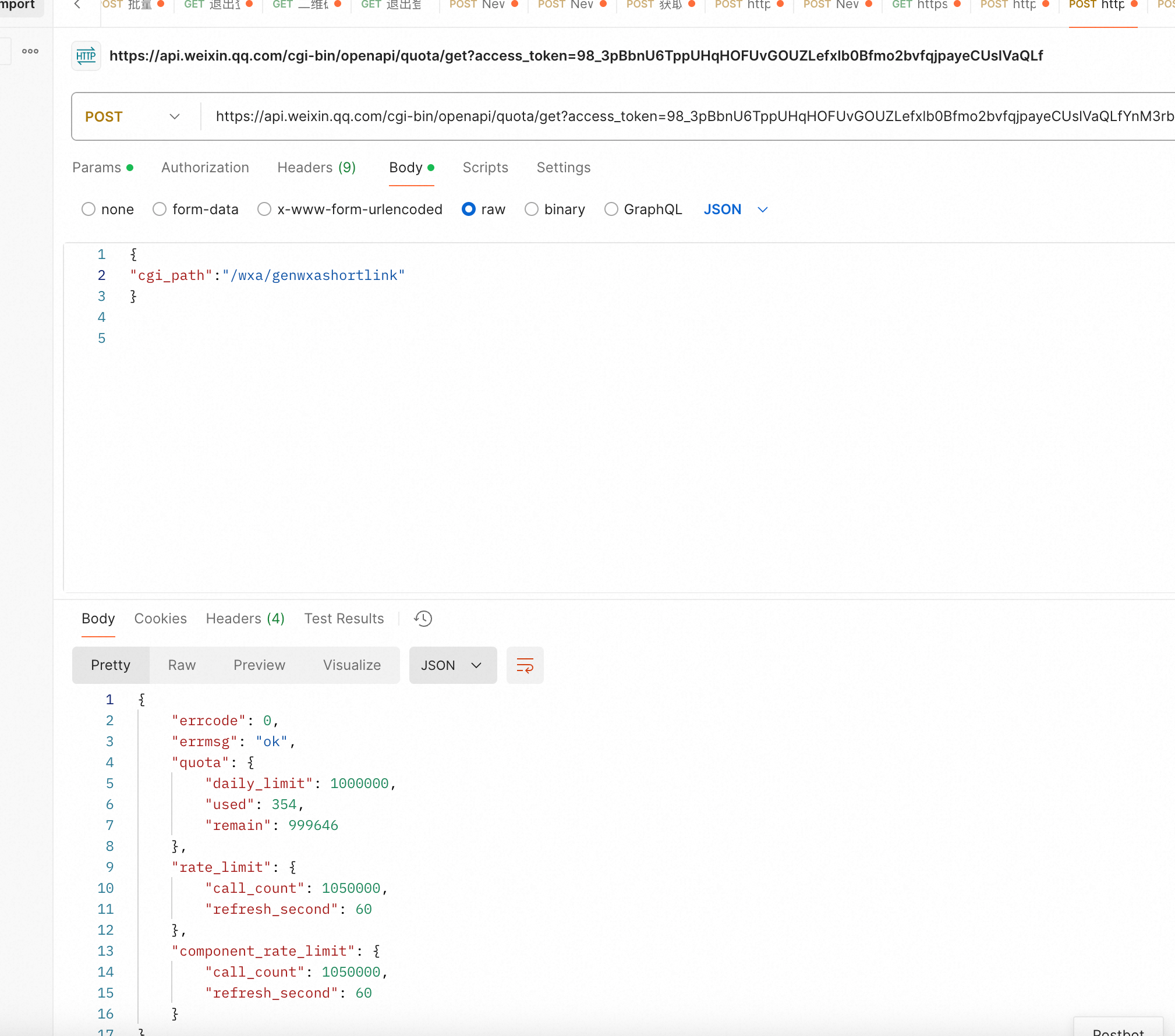Viewport: 1175px width, 1036px height.
Task: Open the Scripts tab
Action: 485,168
